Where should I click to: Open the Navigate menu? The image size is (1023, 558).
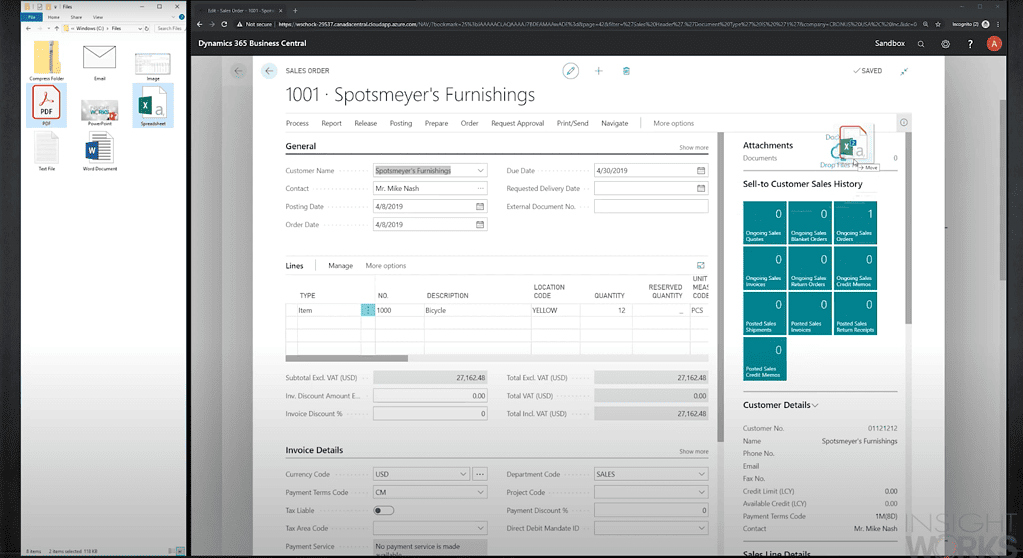click(615, 123)
